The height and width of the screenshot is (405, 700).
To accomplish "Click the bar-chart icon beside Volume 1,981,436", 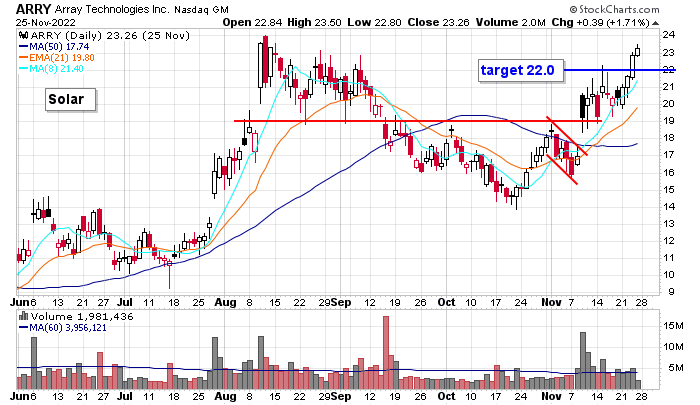I will coord(23,316).
